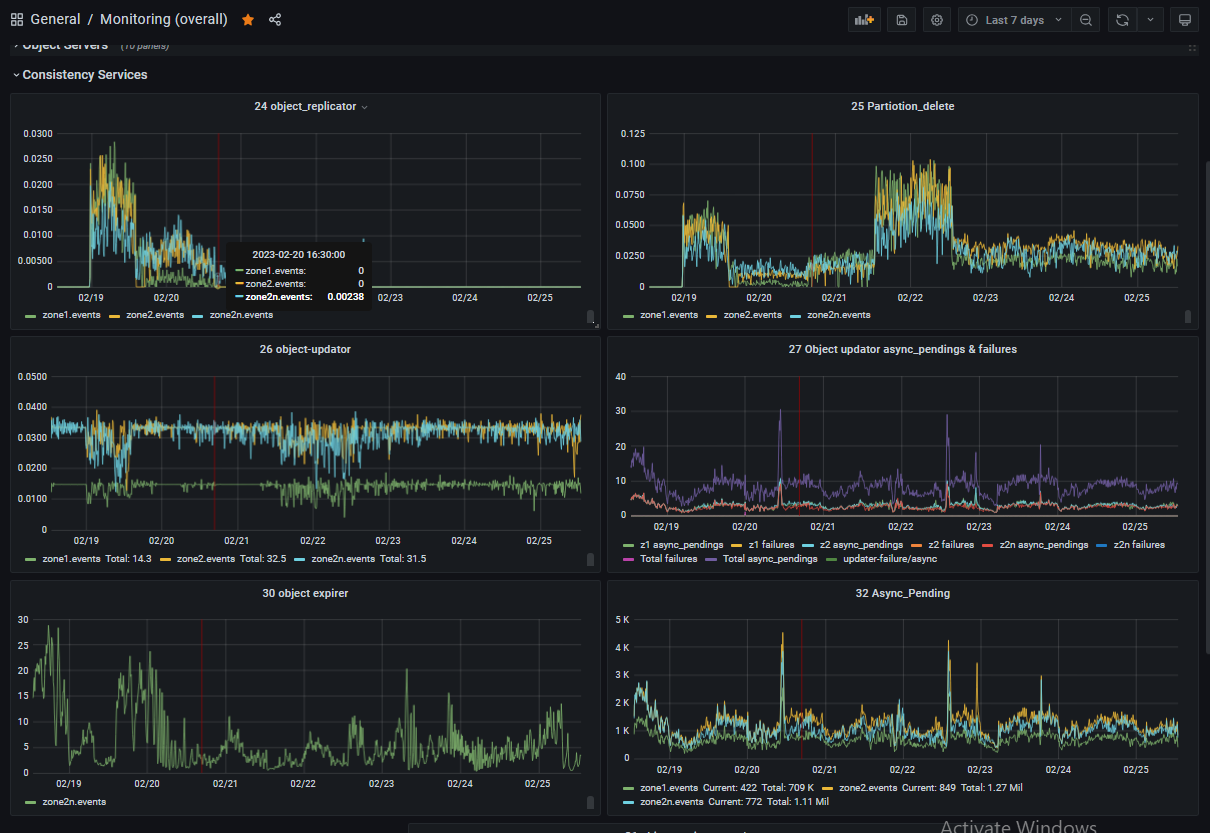The width and height of the screenshot is (1210, 833).
Task: Toggle z1 failures series in panel 27 legend
Action: 770,545
